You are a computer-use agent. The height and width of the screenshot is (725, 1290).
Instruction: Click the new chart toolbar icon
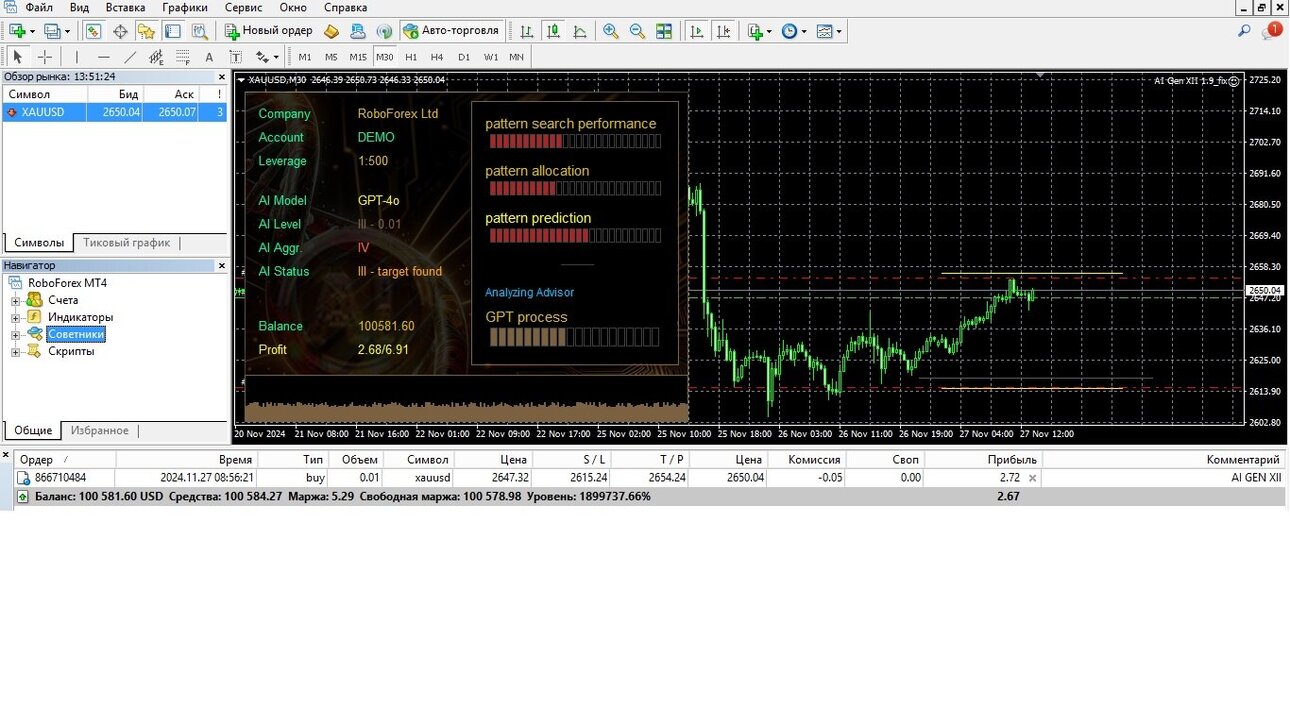16,31
